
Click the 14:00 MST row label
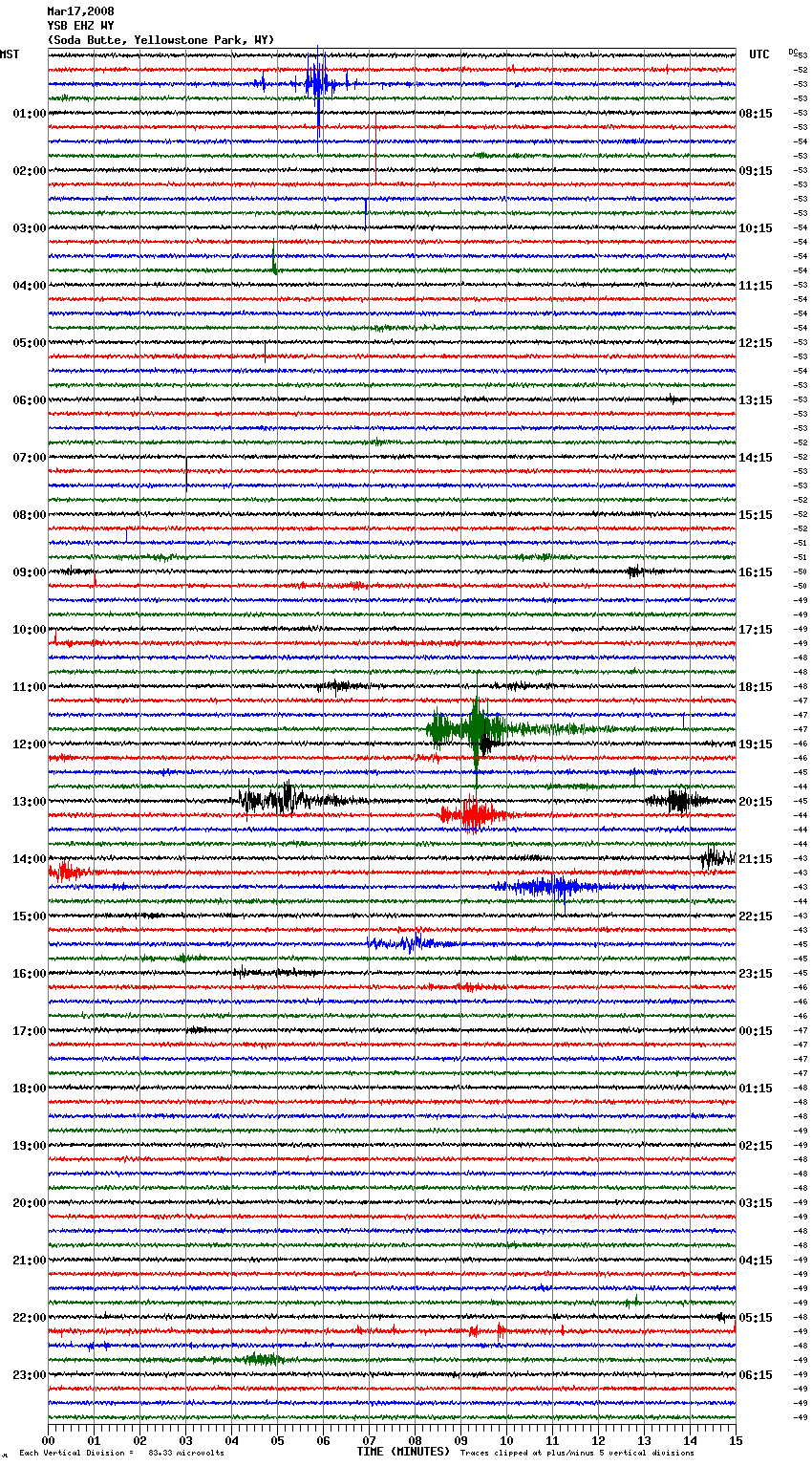click(30, 859)
